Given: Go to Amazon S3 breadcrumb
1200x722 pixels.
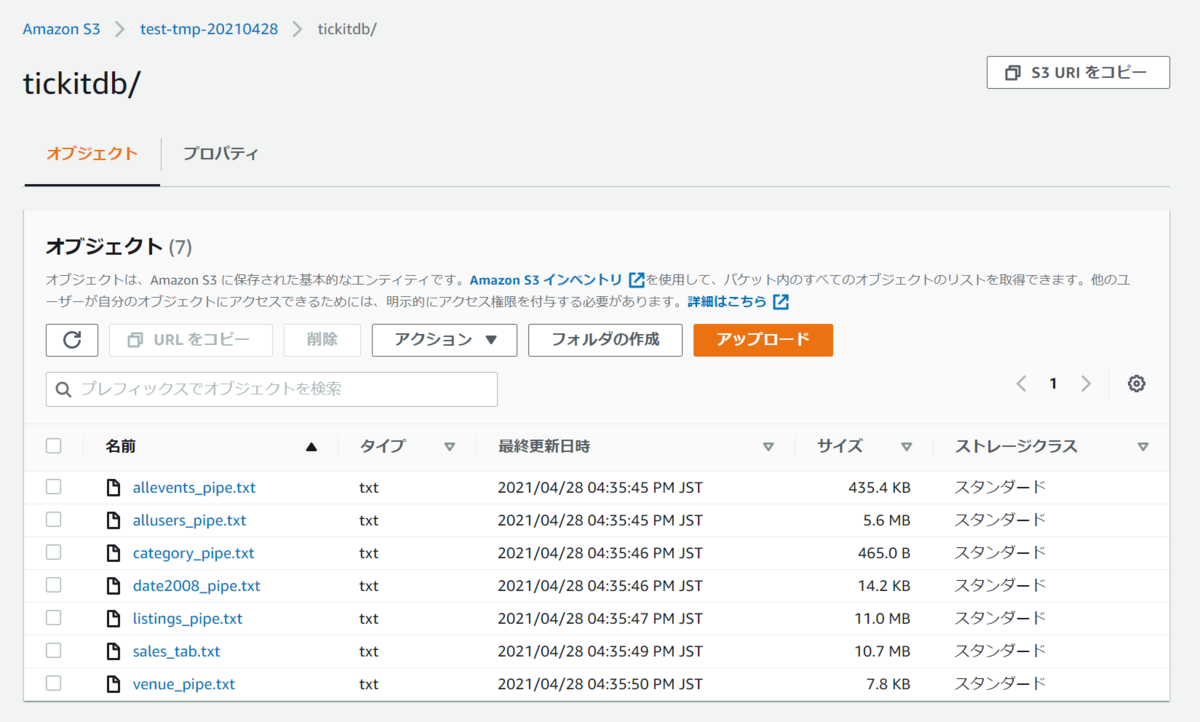Looking at the screenshot, I should coord(62,29).
